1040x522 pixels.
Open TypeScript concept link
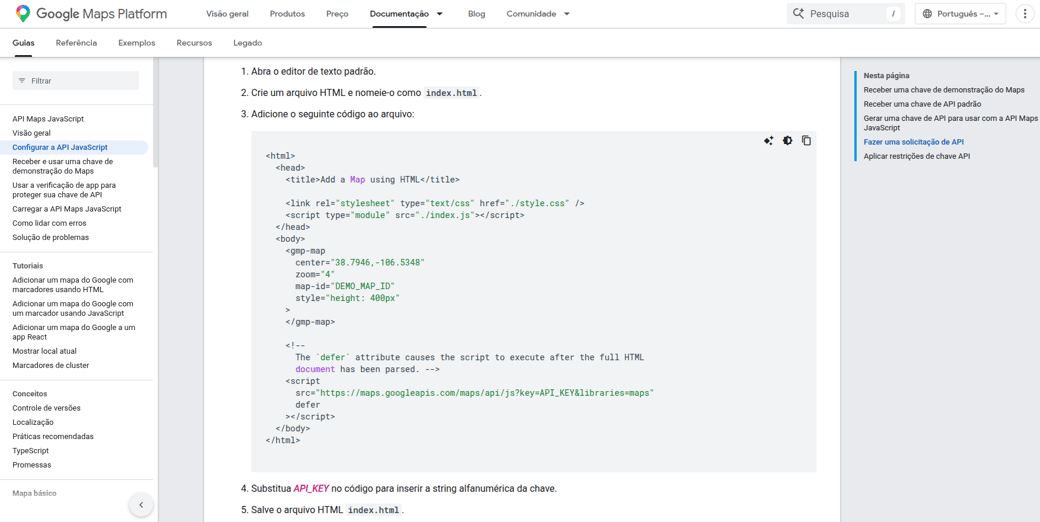pos(31,450)
